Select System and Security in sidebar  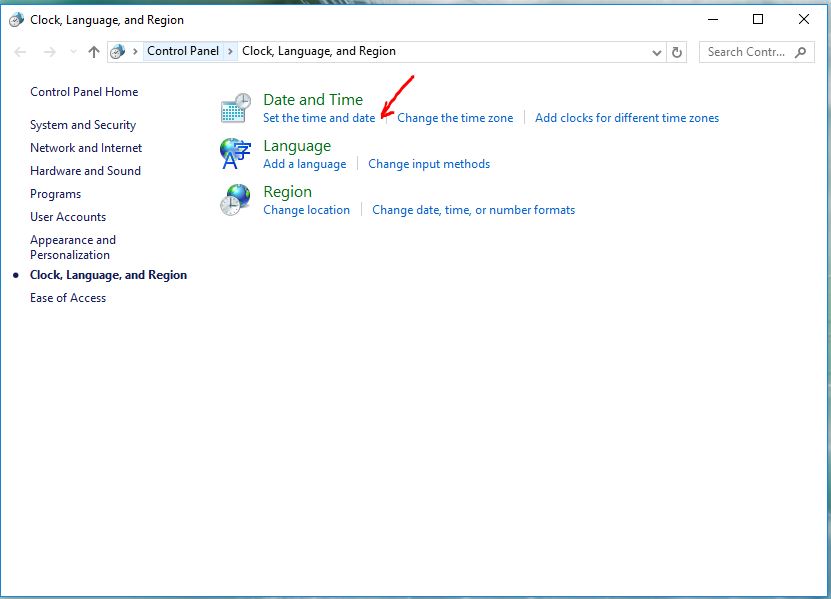tap(83, 125)
